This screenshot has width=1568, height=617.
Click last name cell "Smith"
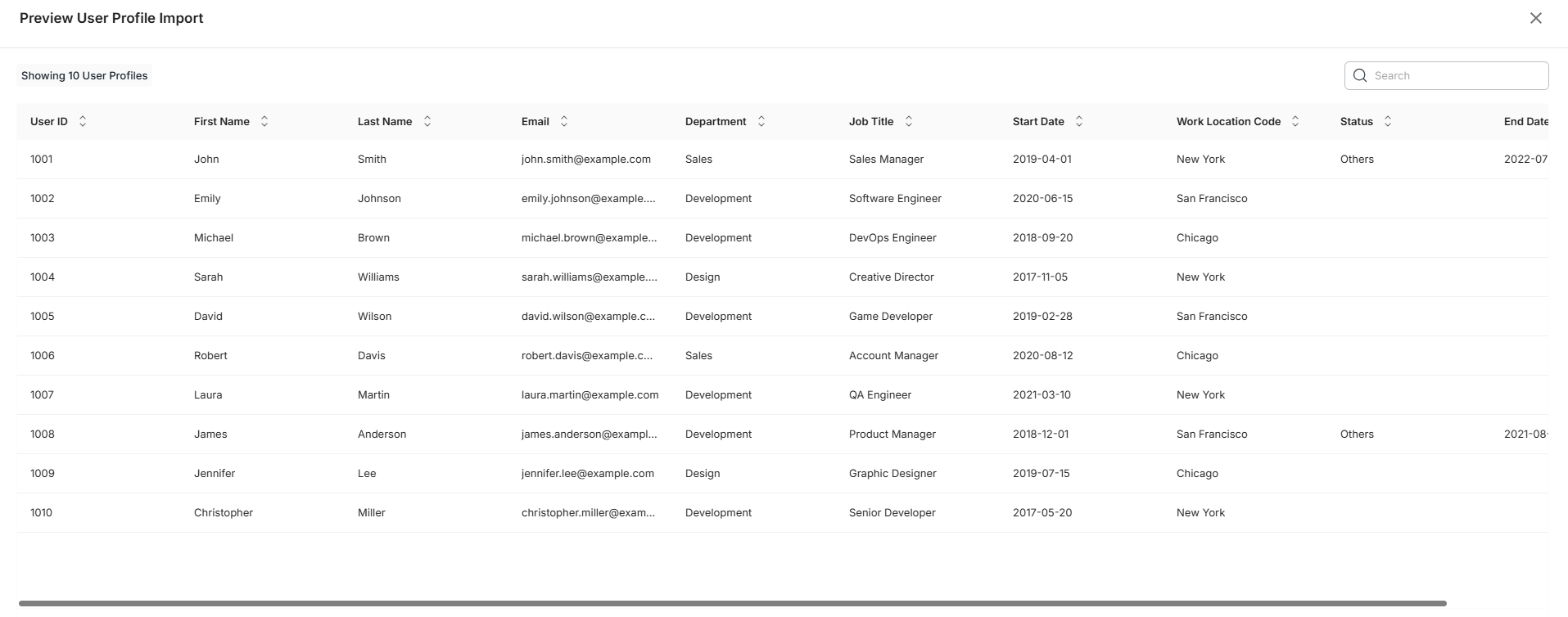(372, 159)
